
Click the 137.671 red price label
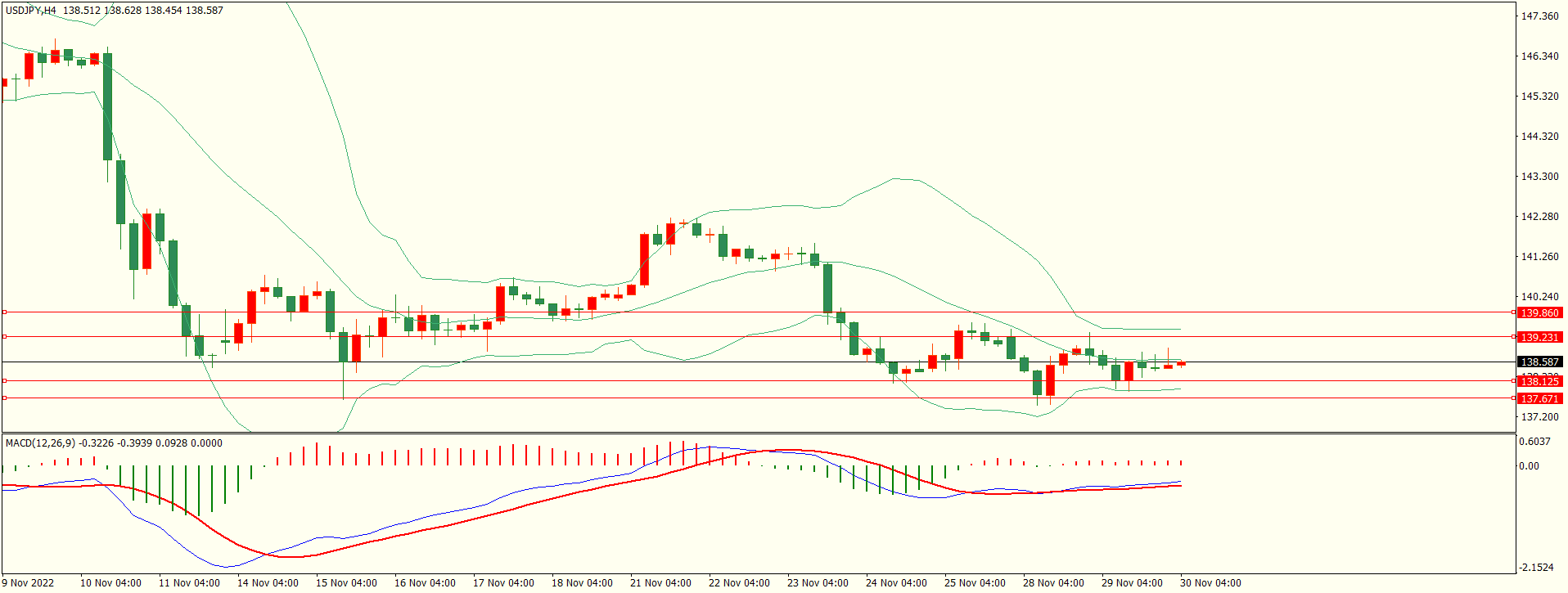(x=1539, y=398)
